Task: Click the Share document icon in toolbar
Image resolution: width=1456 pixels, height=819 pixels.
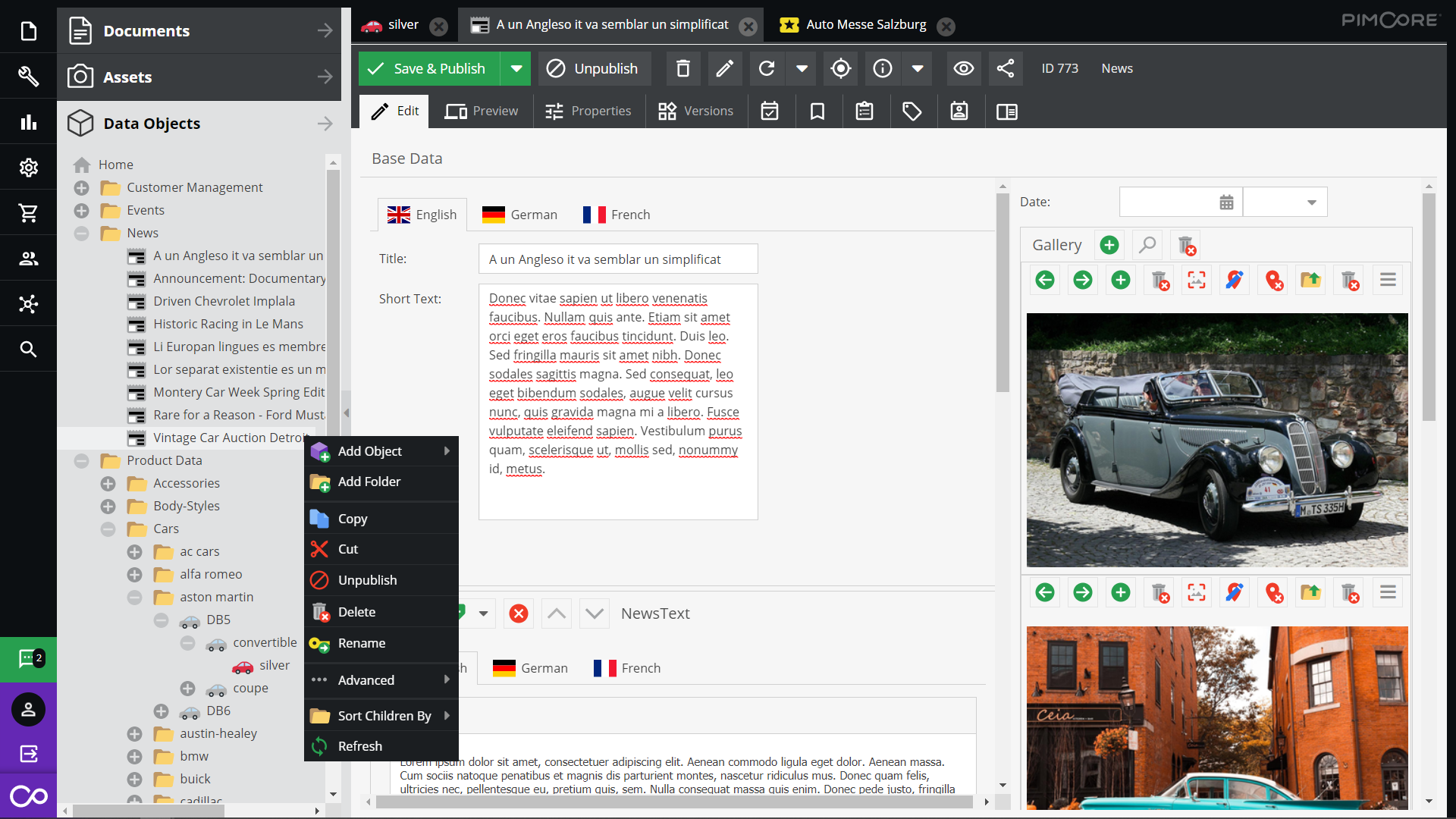Action: [x=1005, y=68]
